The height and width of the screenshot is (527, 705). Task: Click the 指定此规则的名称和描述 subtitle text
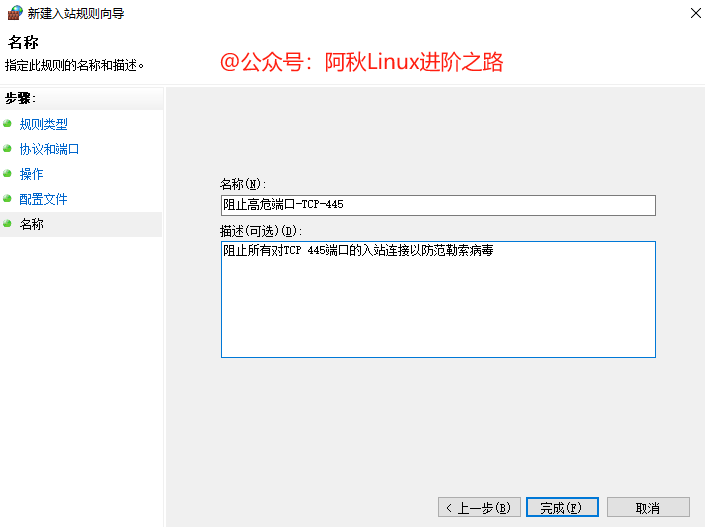point(74,66)
